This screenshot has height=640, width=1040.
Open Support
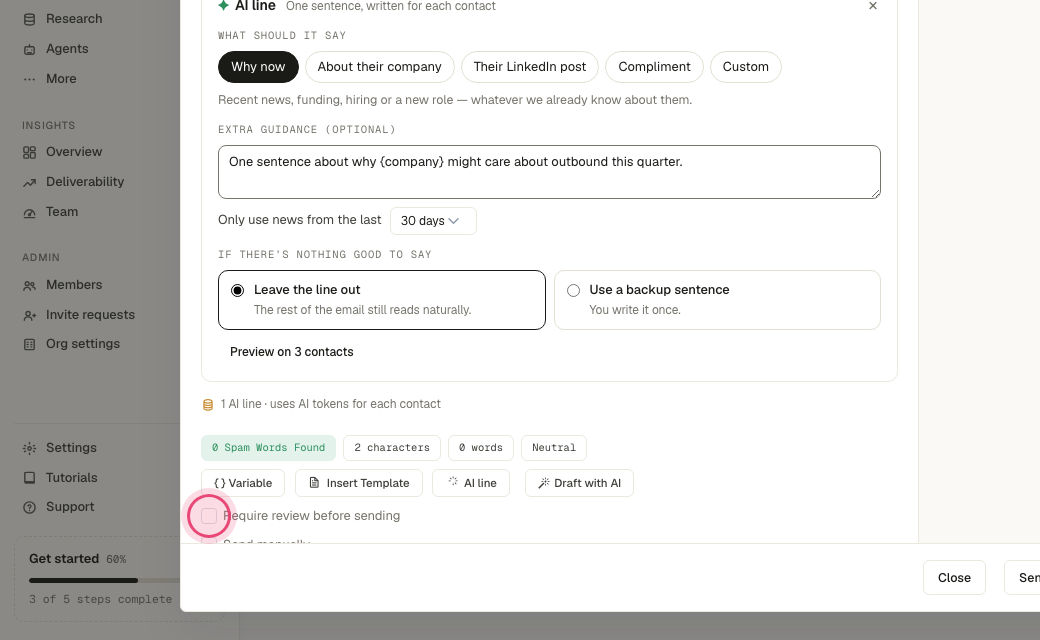pyautogui.click(x=70, y=507)
